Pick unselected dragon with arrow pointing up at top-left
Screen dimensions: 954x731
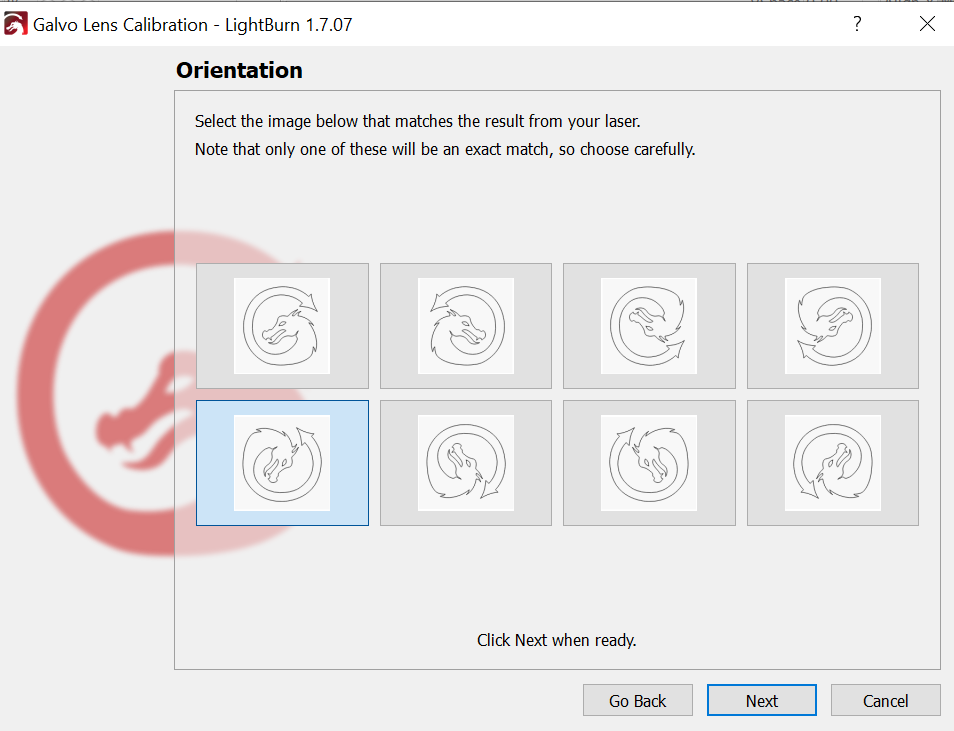click(x=649, y=463)
